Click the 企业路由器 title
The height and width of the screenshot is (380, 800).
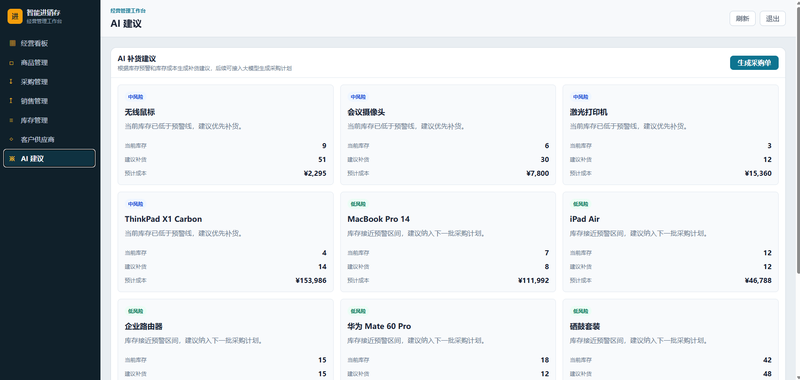pos(143,326)
